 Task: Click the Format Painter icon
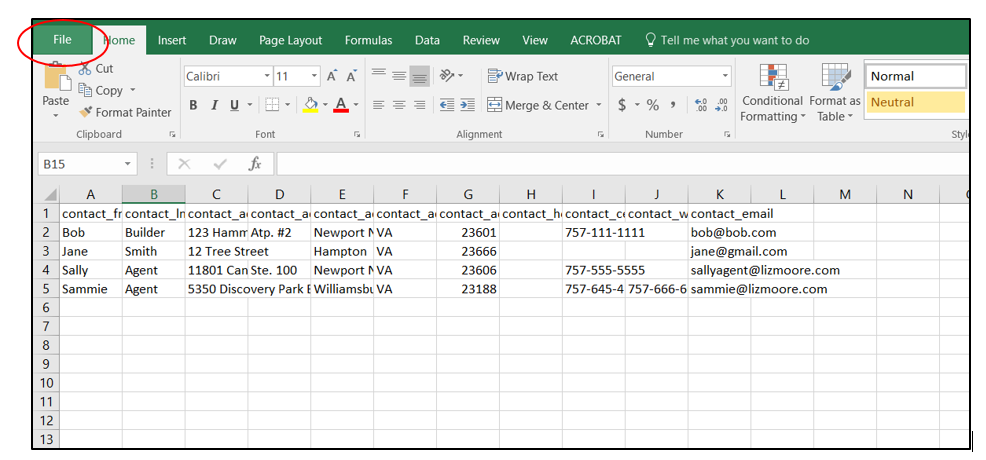[86, 113]
